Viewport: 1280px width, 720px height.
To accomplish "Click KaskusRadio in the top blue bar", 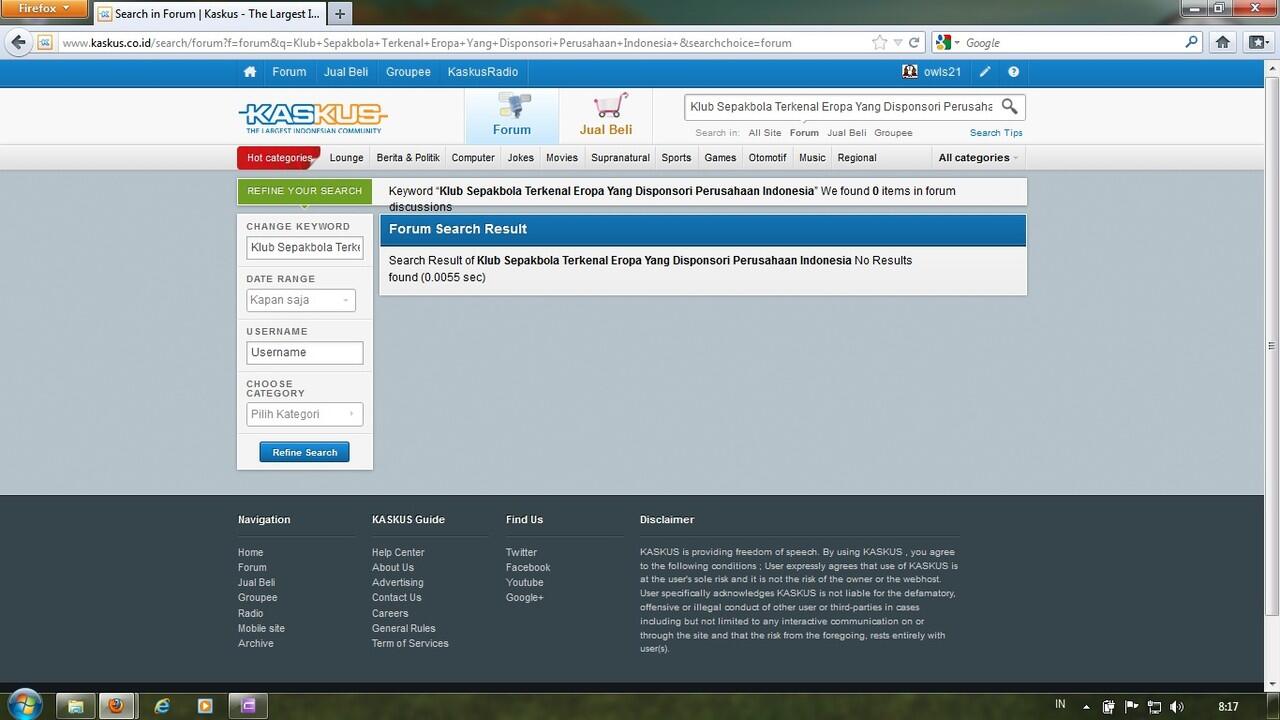I will 483,72.
